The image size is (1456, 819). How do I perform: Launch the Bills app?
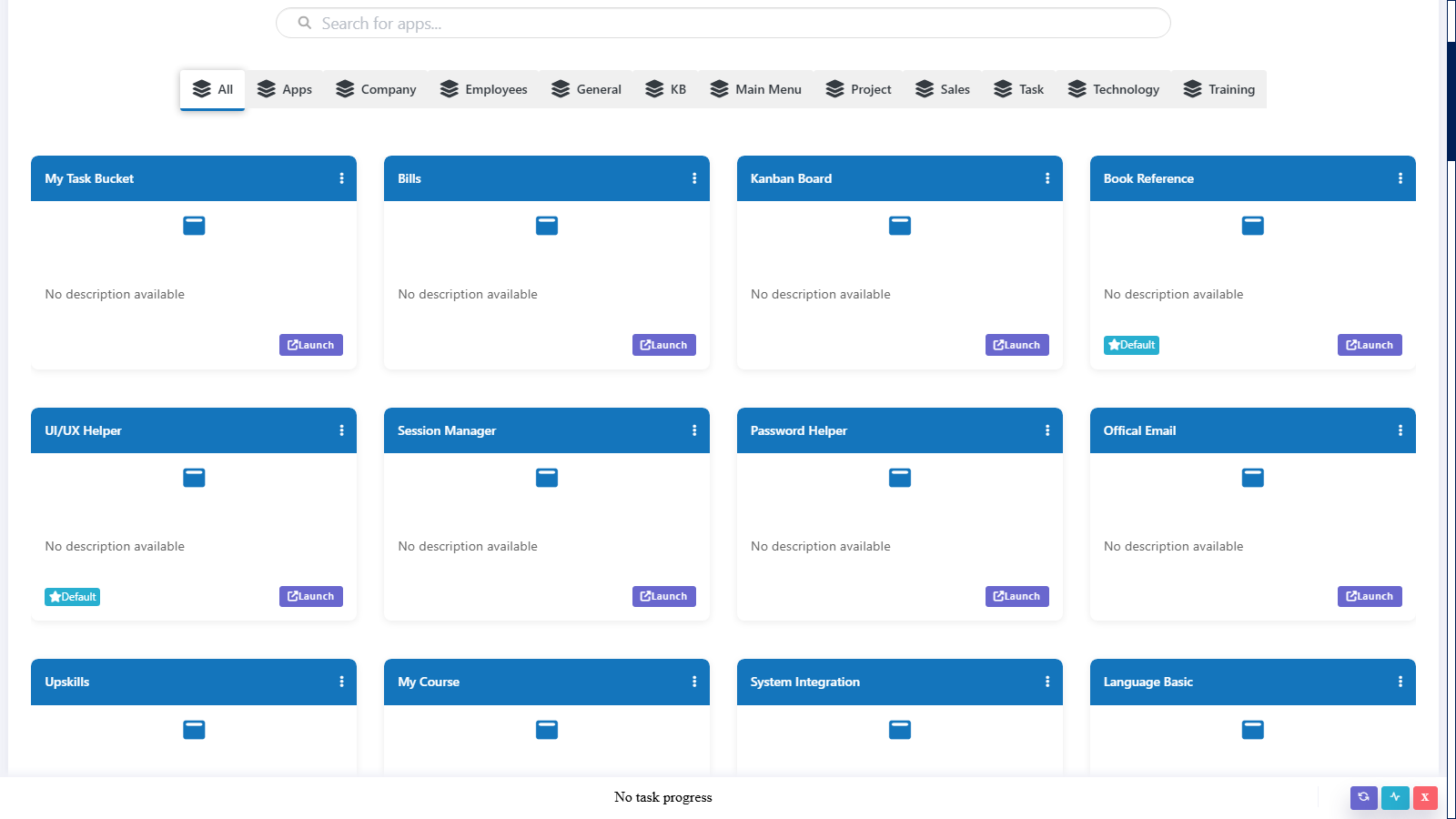point(664,345)
